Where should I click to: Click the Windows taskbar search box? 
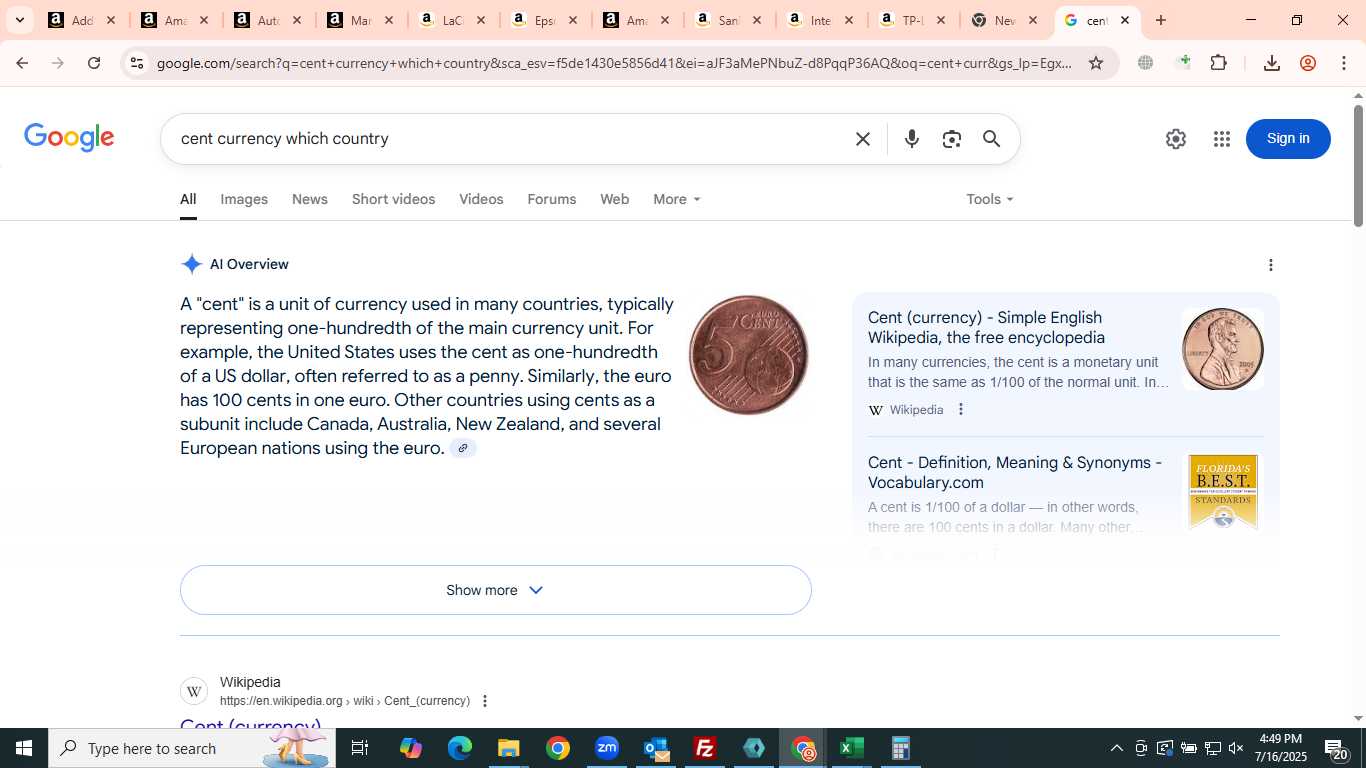click(x=192, y=748)
